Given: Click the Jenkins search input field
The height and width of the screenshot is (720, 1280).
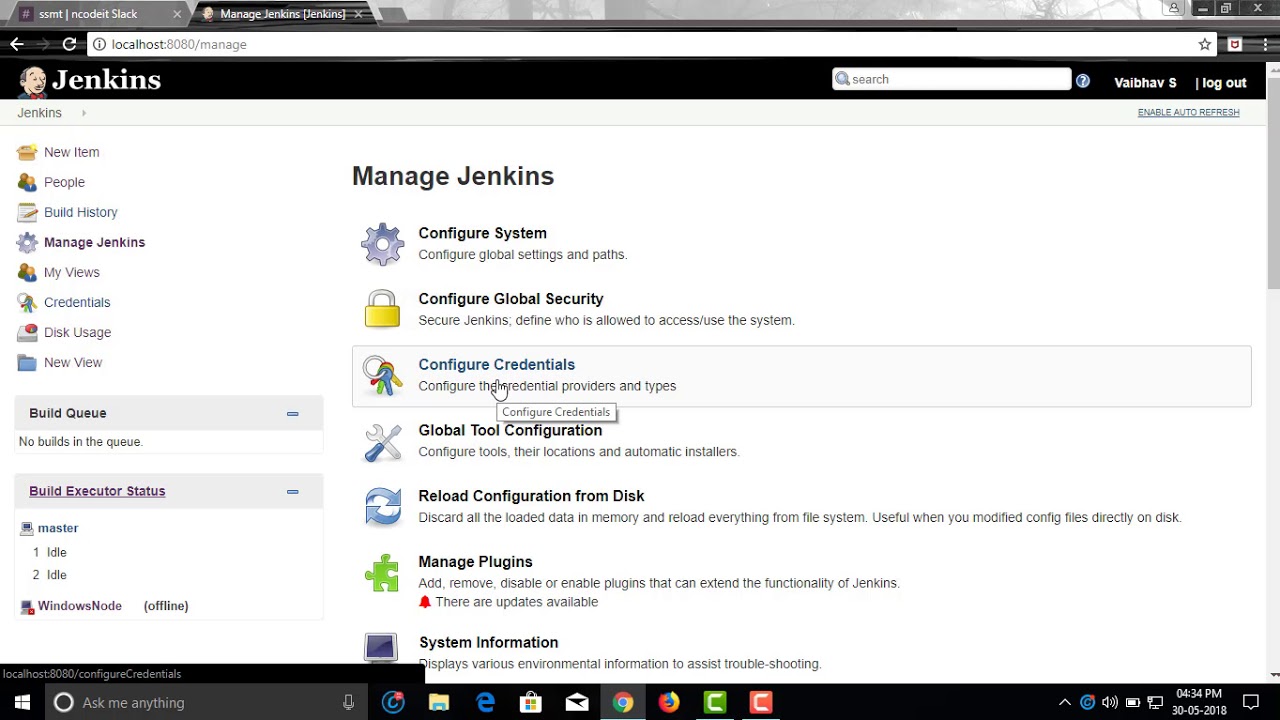Looking at the screenshot, I should 951,79.
